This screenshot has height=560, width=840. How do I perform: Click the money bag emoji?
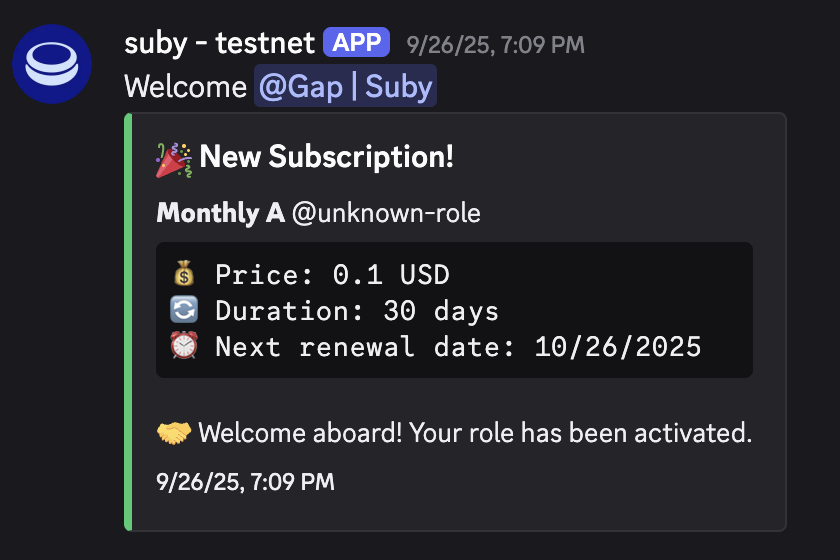pyautogui.click(x=182, y=274)
